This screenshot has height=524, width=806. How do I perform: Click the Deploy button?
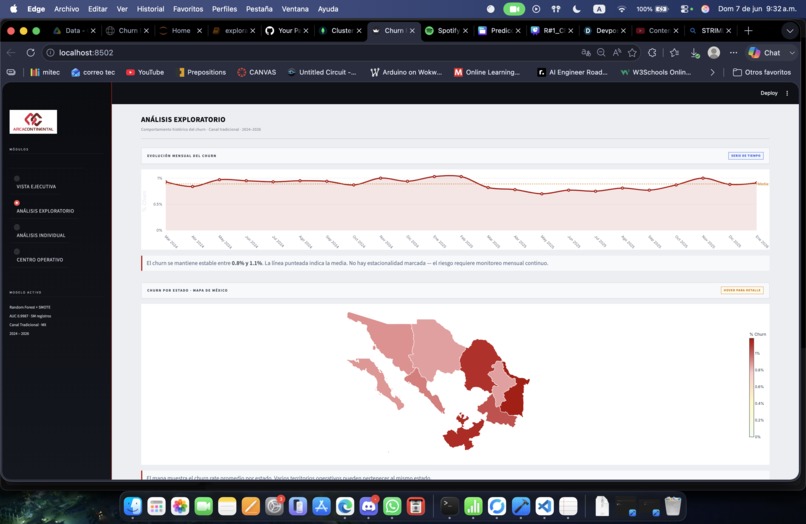769,93
